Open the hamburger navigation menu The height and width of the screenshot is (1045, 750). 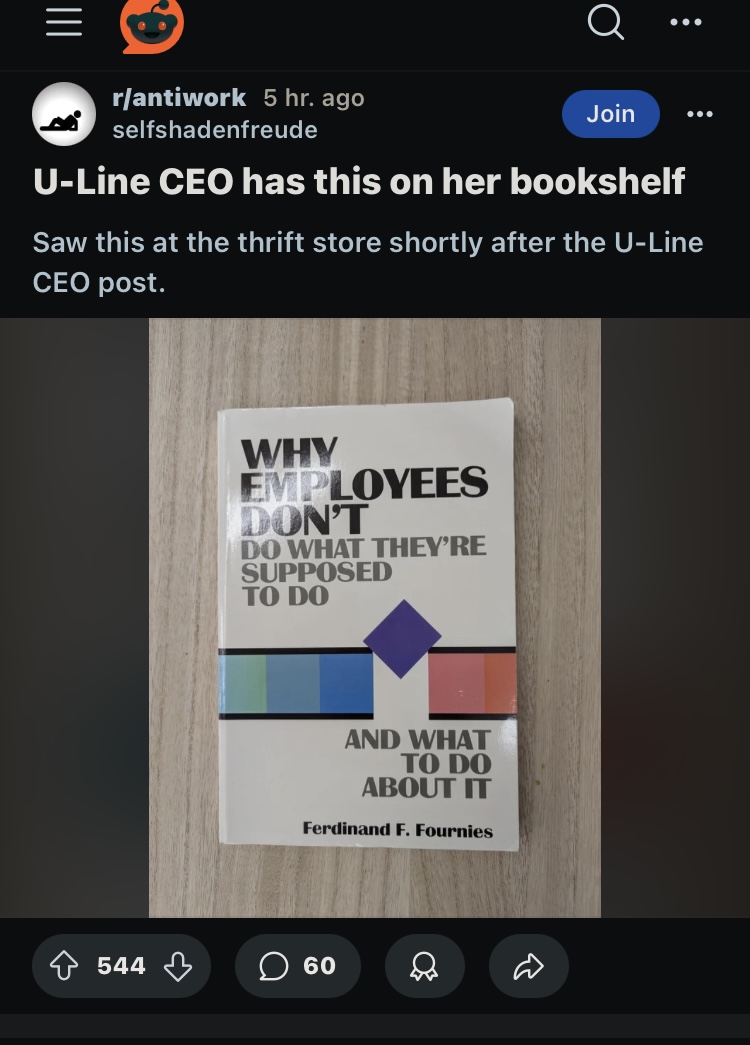click(x=64, y=23)
